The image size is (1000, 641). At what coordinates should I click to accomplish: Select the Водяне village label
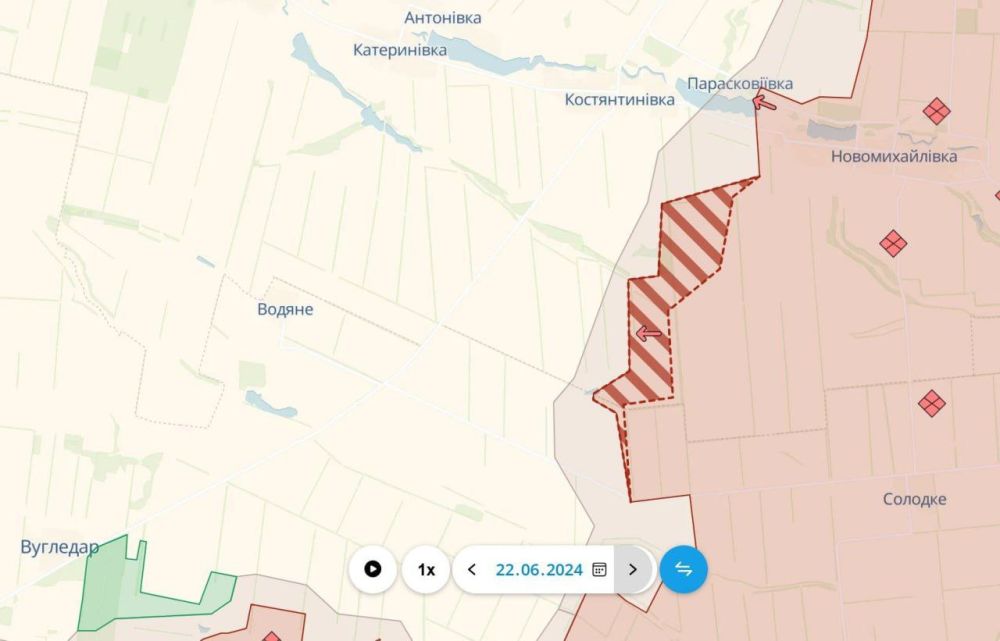pos(285,309)
